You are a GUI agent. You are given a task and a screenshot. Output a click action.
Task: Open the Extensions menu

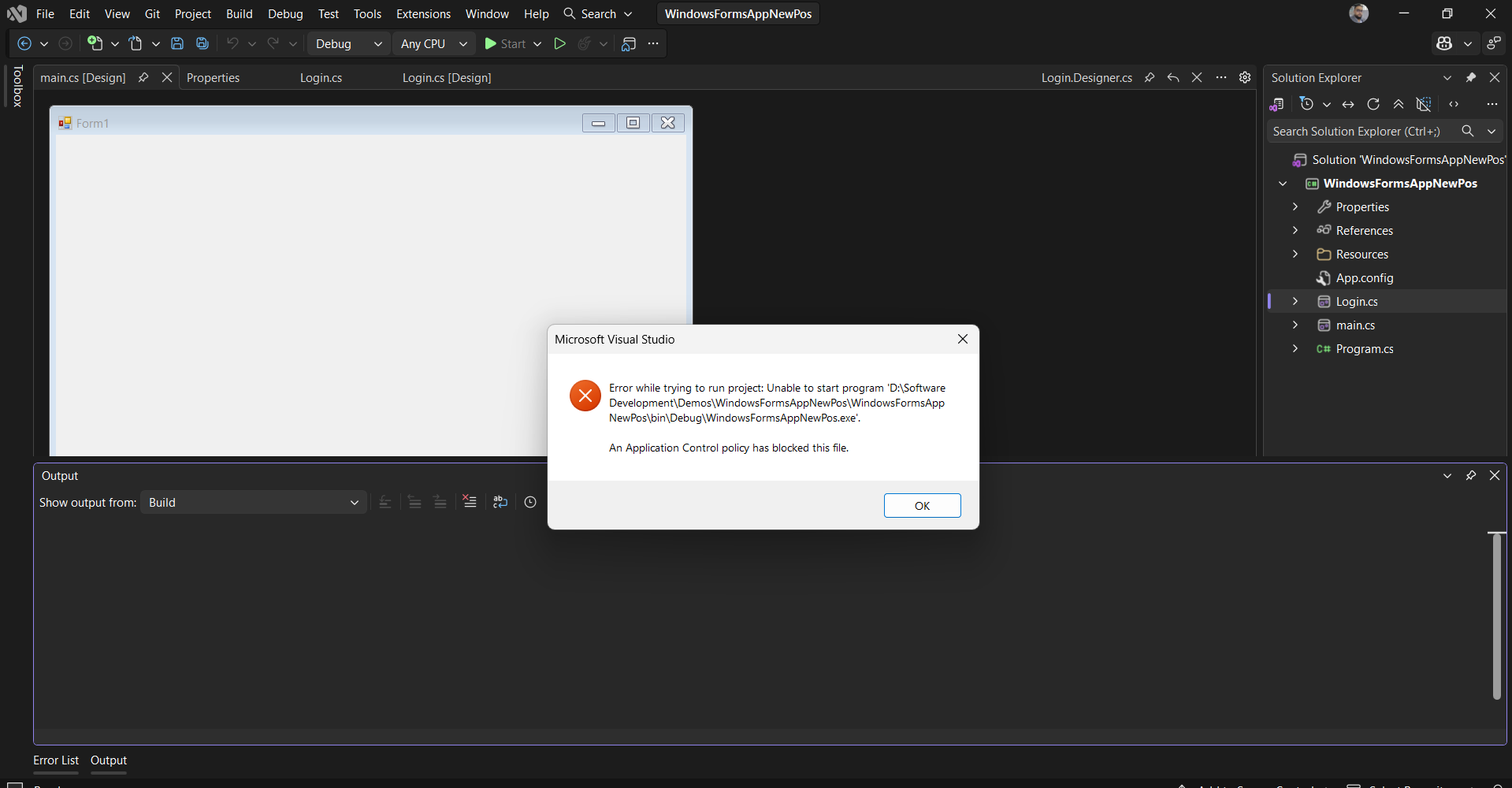pyautogui.click(x=423, y=14)
